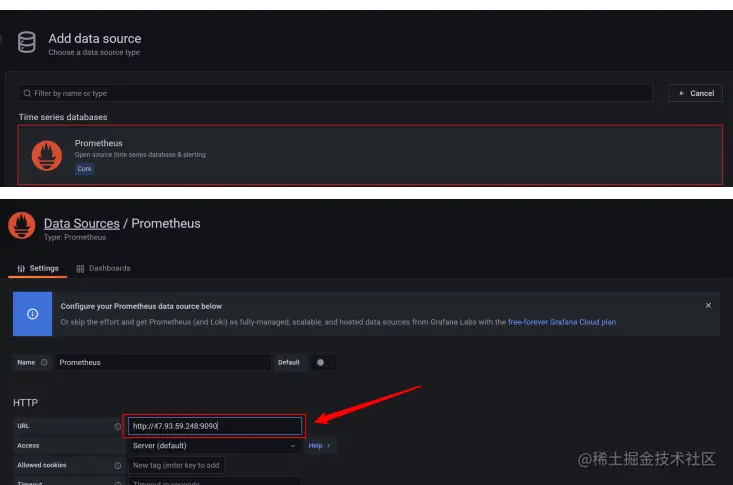733x485 pixels.
Task: Click the URL input field with http://47.93.59.248:9090
Action: (x=215, y=426)
